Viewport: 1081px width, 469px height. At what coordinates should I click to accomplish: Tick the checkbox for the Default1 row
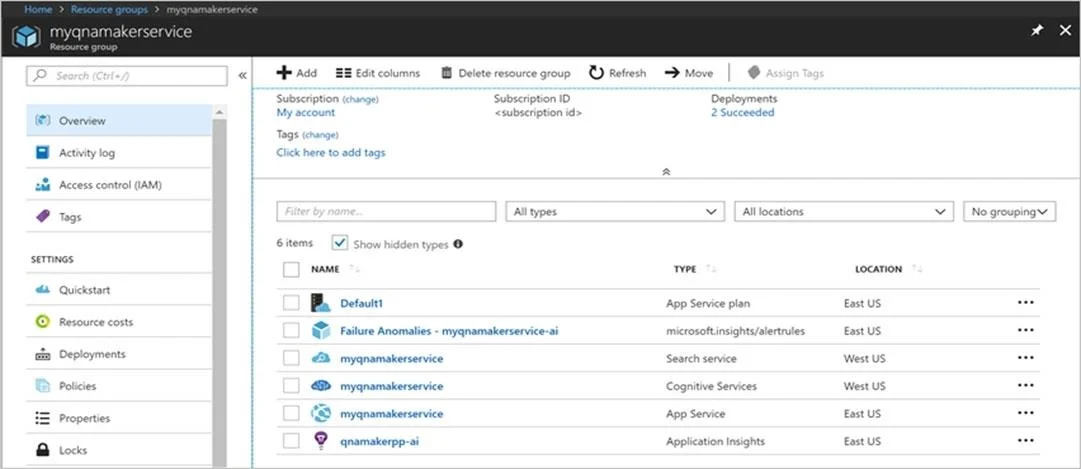(291, 303)
